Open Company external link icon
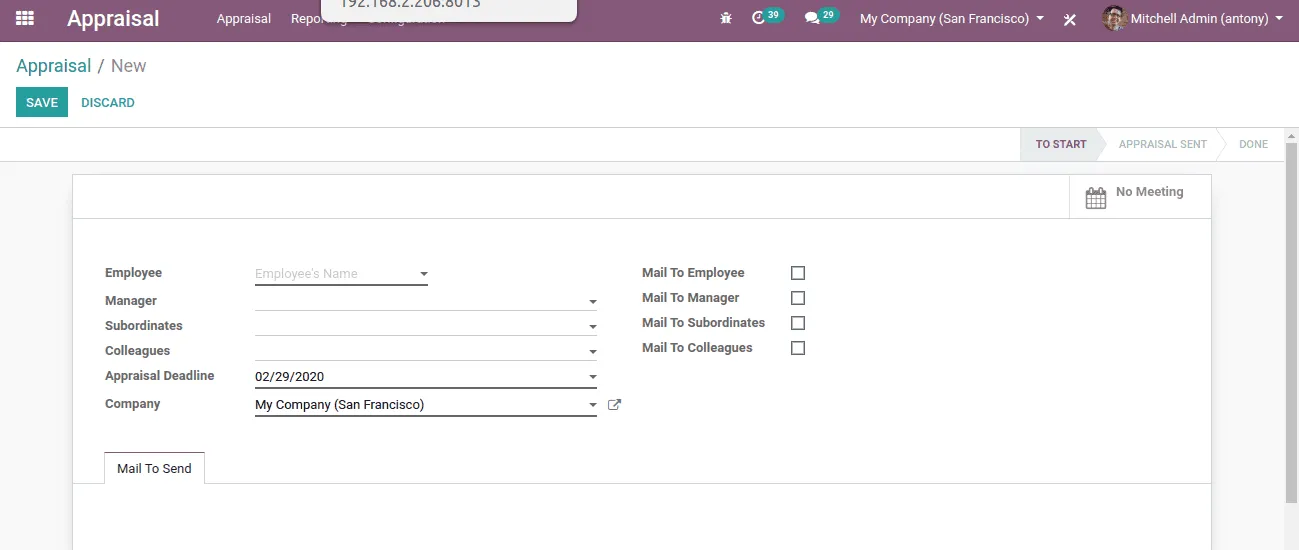The height and width of the screenshot is (550, 1299). coord(615,405)
